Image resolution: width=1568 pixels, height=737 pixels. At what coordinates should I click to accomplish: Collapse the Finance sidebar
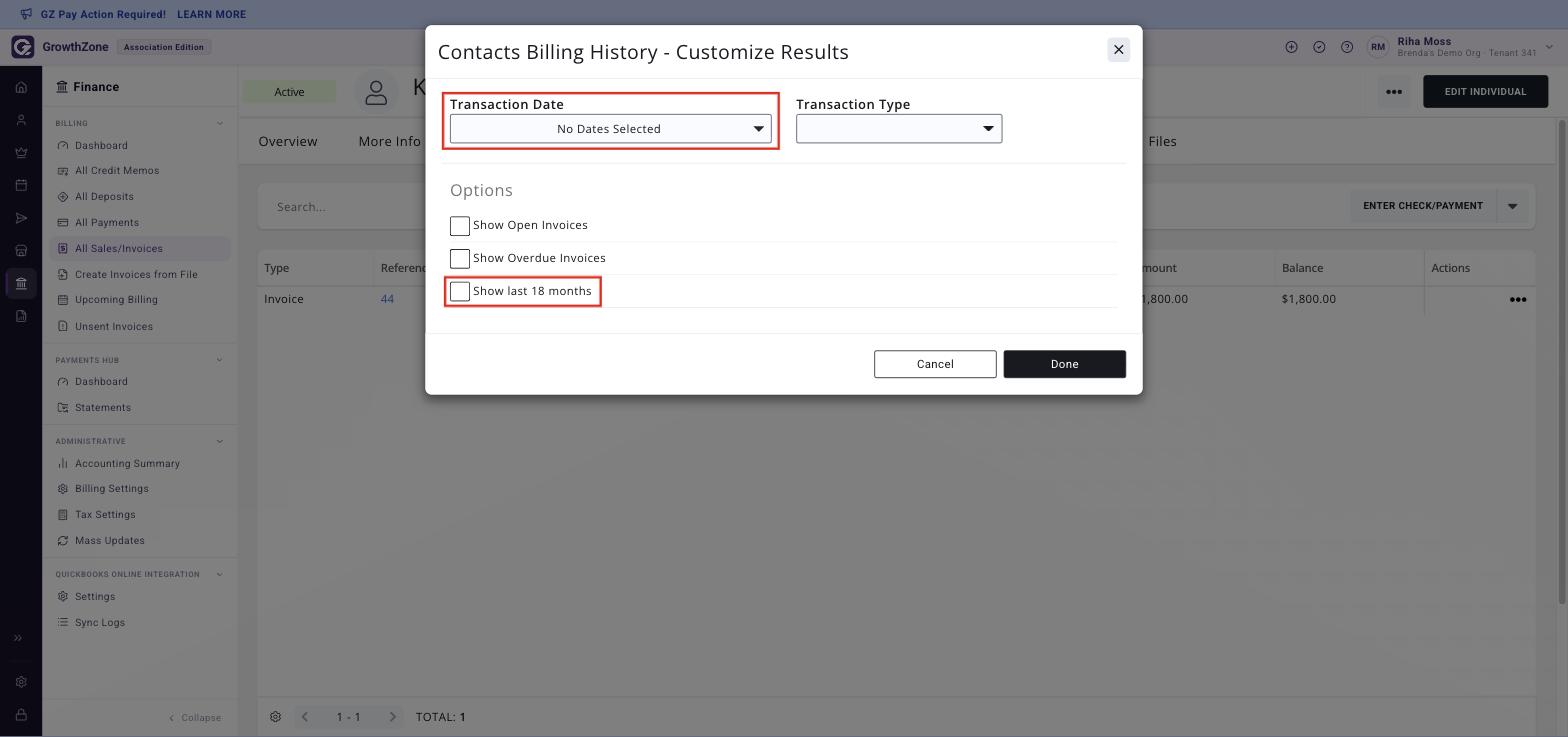195,718
